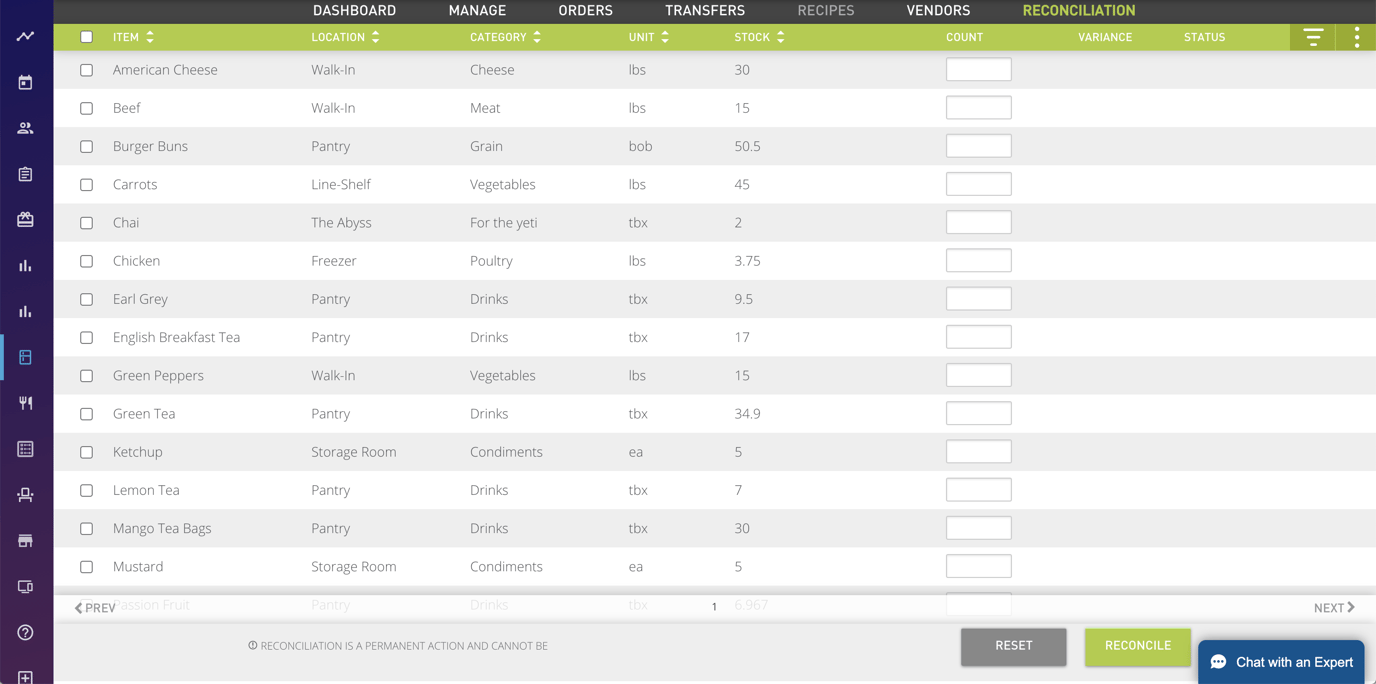Click the three-dot more options icon
The height and width of the screenshot is (684, 1376).
click(1356, 37)
